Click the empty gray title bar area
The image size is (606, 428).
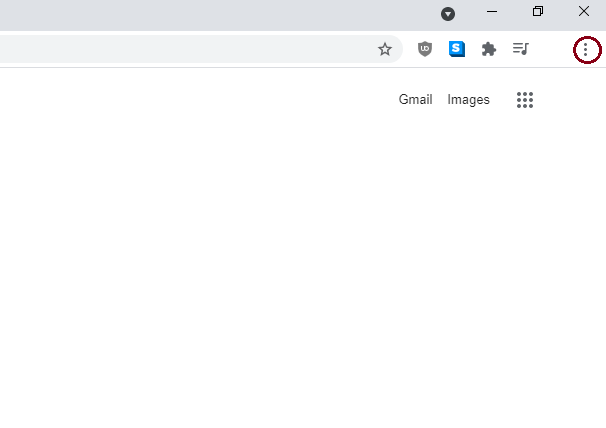coord(216,15)
